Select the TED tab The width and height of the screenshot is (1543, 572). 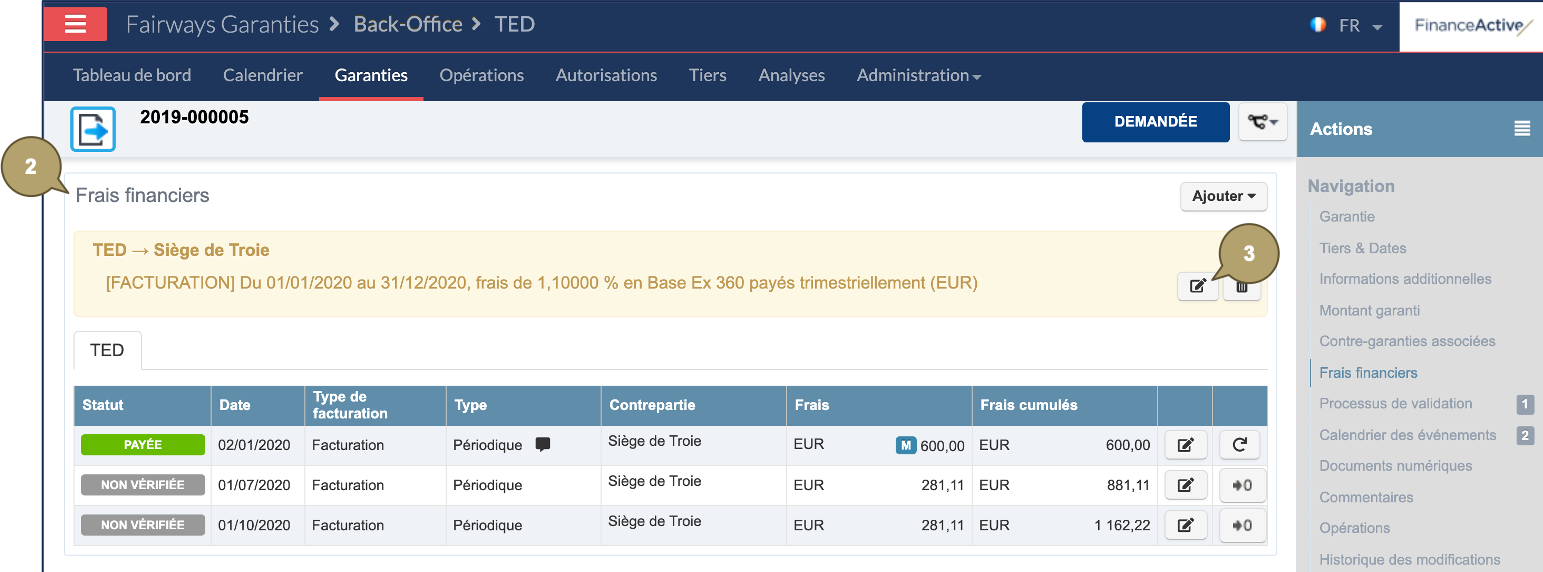pyautogui.click(x=107, y=350)
